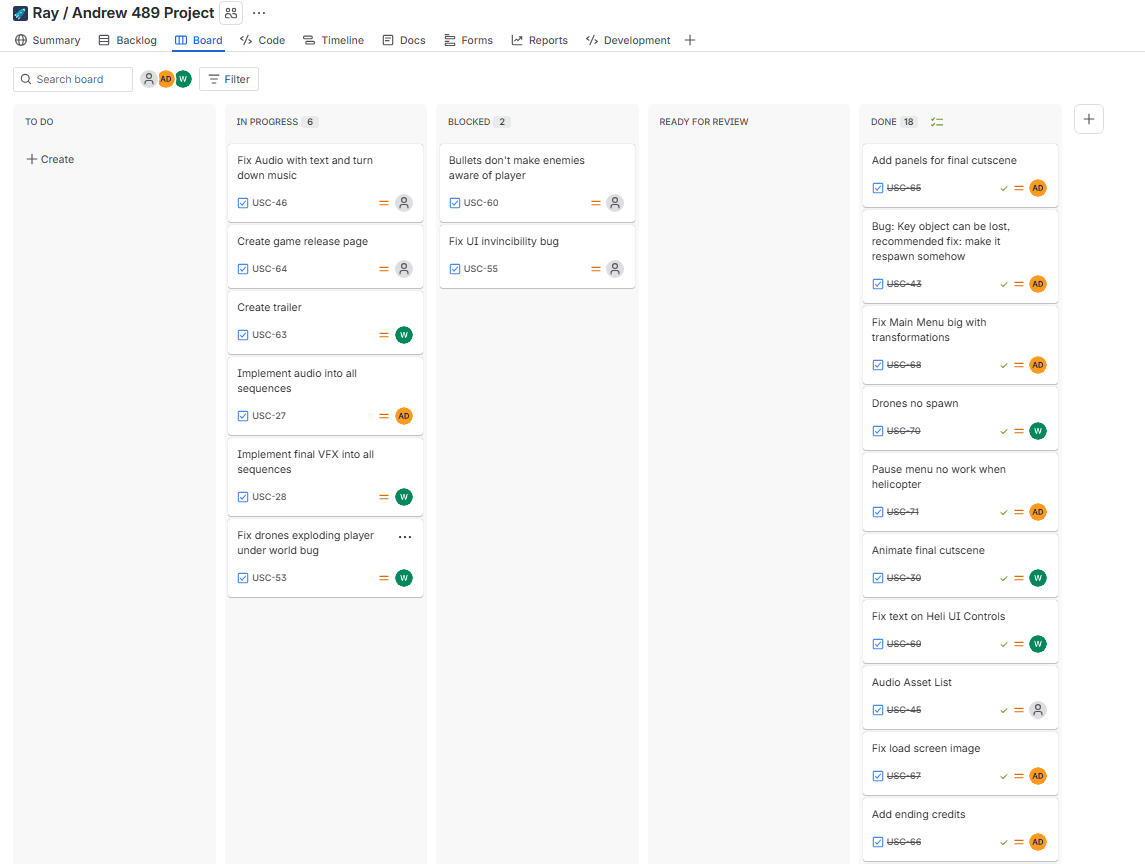Image resolution: width=1145 pixels, height=864 pixels.
Task: Open issue key USC-60 link
Action: [481, 203]
